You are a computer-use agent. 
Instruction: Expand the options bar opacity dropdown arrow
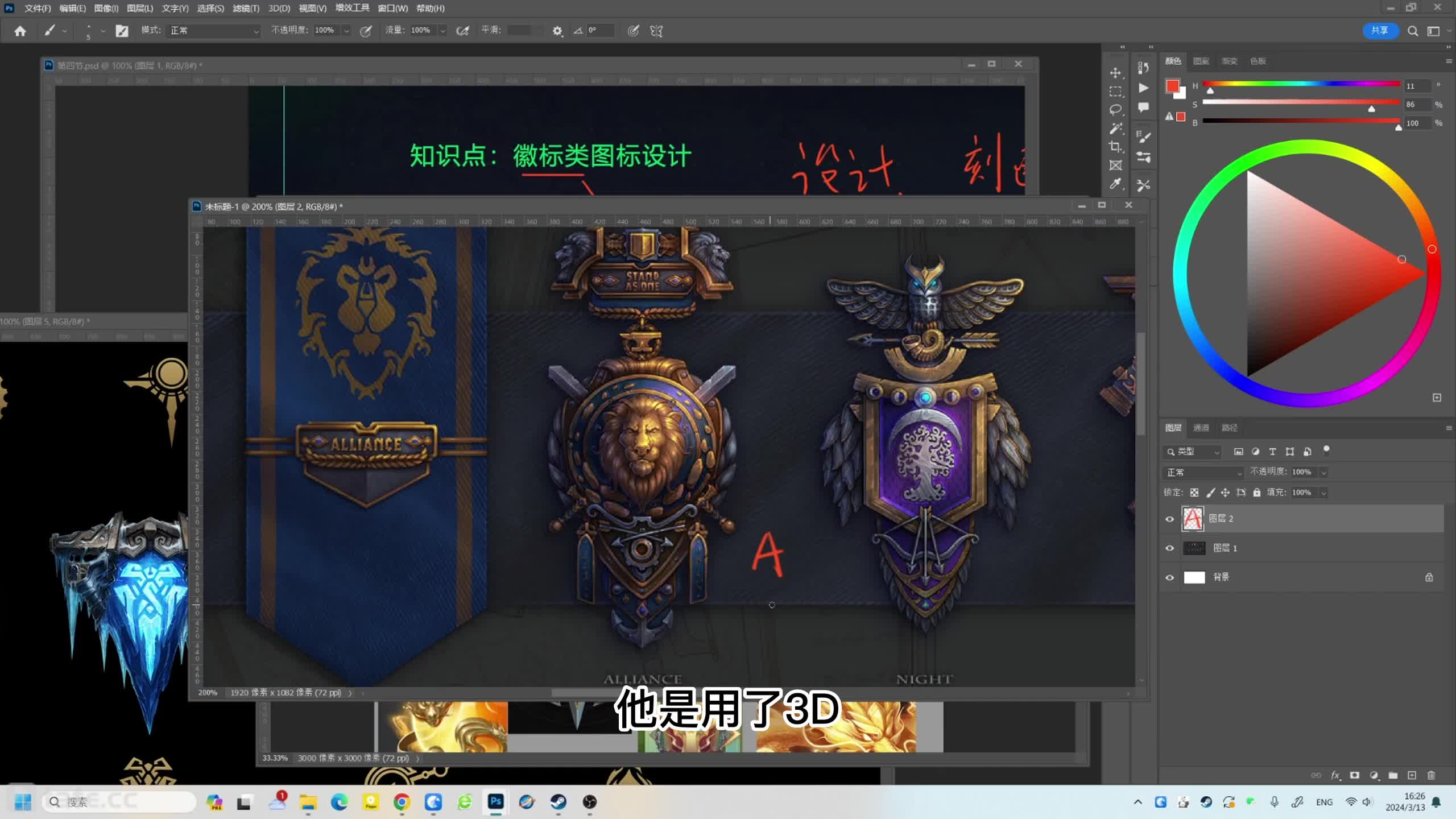click(346, 31)
